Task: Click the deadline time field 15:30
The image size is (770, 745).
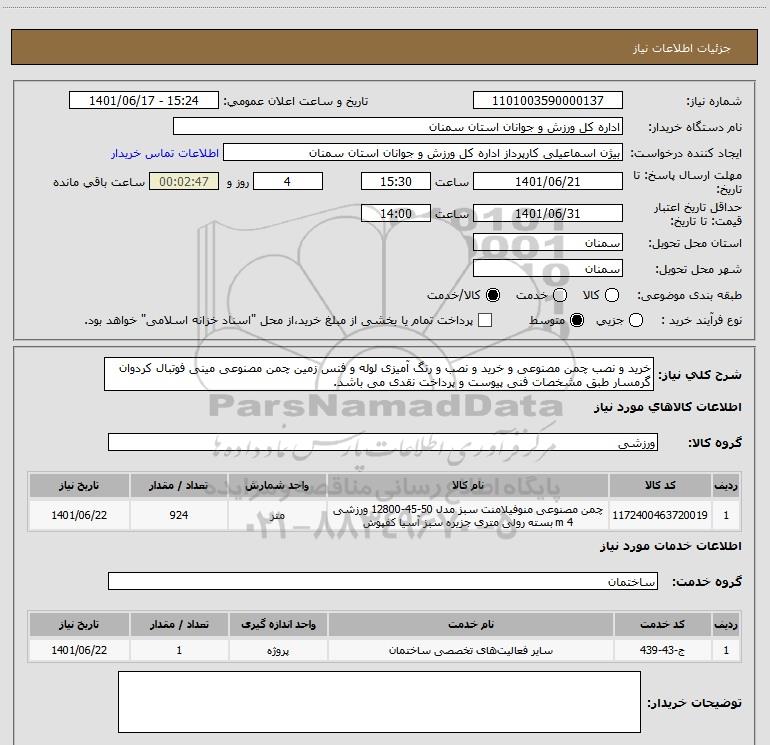Action: click(x=396, y=181)
